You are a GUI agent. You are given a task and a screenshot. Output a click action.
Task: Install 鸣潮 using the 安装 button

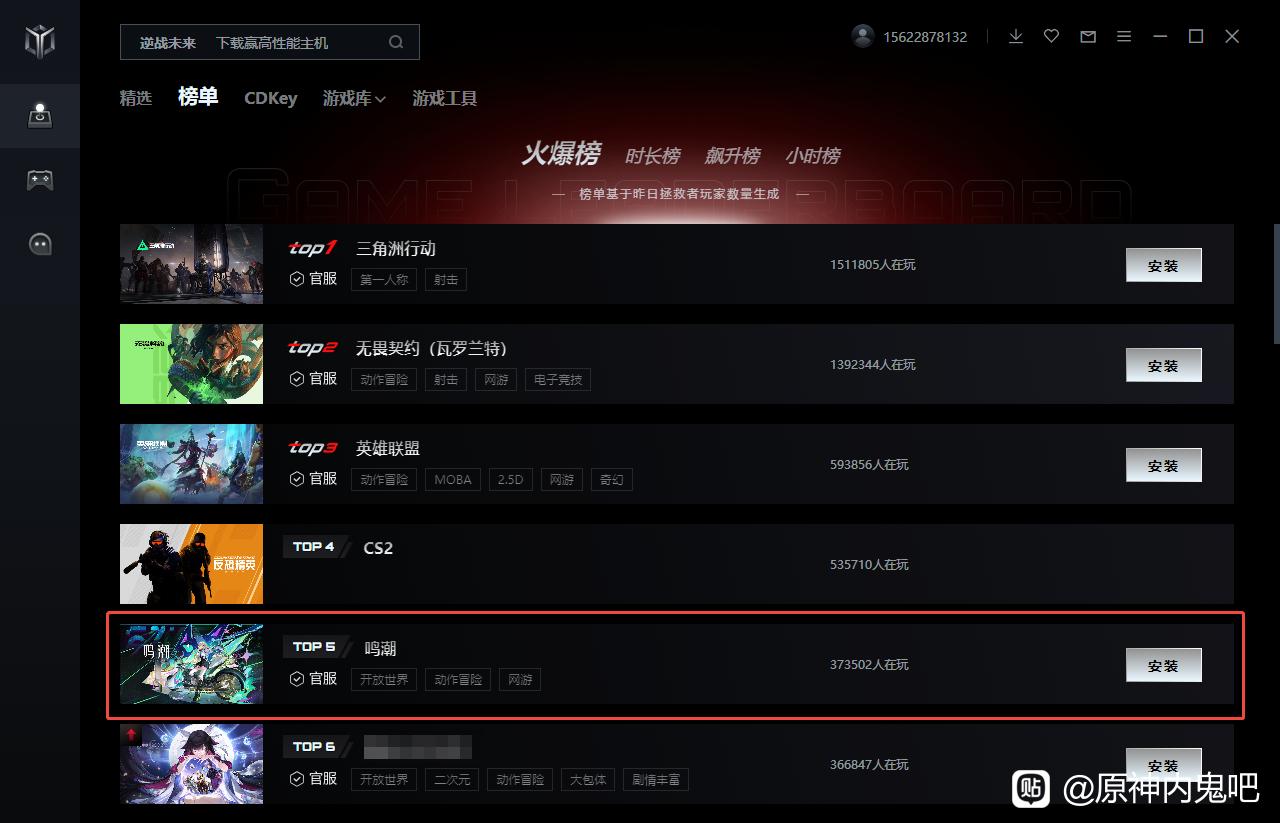[x=1163, y=665]
